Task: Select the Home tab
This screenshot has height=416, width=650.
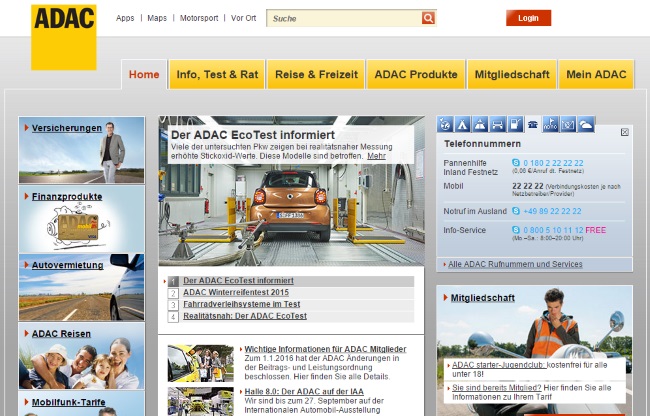Action: click(144, 74)
